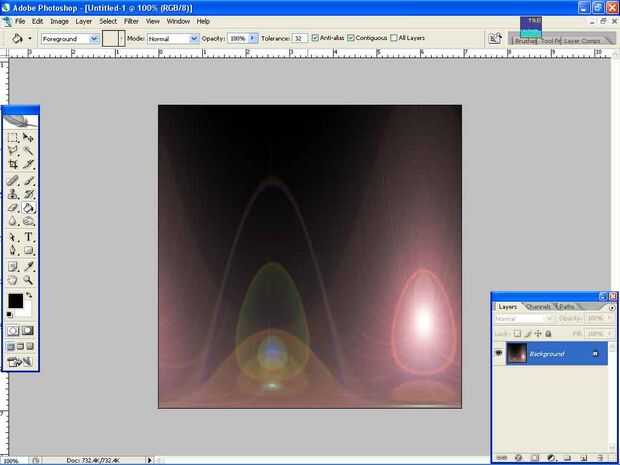Viewport: 620px width, 465px height.
Task: Hide the Background layer with eye icon
Action: [x=499, y=353]
